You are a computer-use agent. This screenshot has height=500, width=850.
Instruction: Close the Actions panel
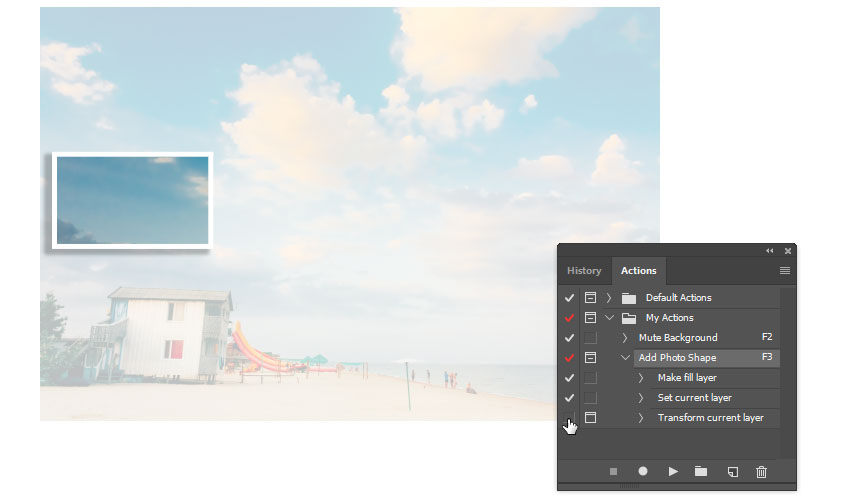pos(788,251)
